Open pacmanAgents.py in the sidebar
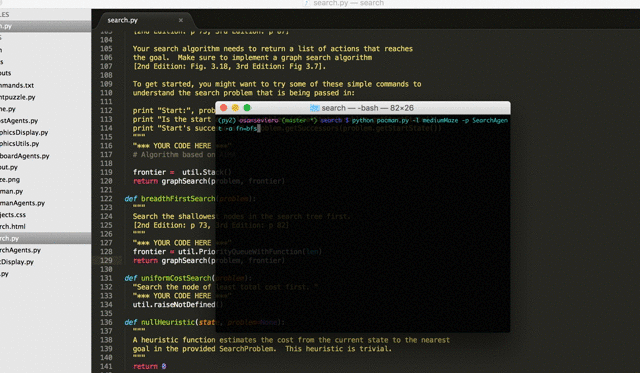The height and width of the screenshot is (373, 640). 22,203
